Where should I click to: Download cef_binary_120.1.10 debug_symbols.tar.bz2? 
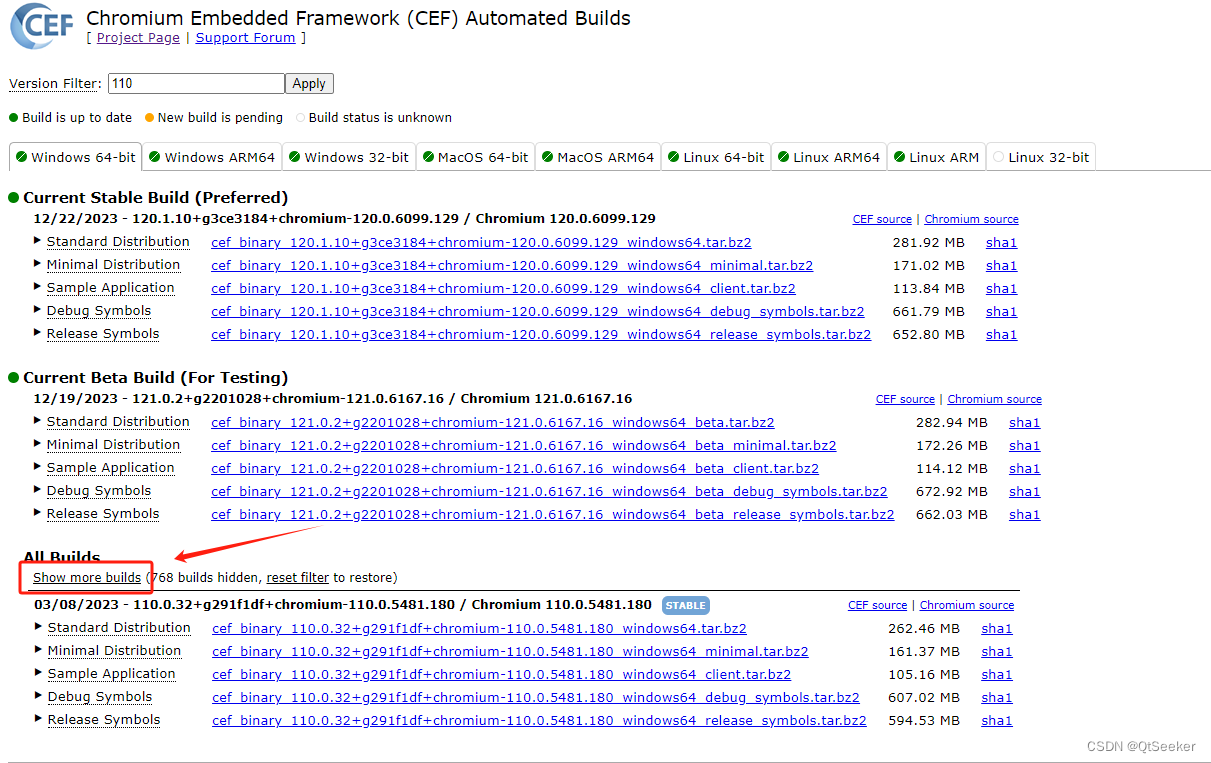tap(538, 312)
